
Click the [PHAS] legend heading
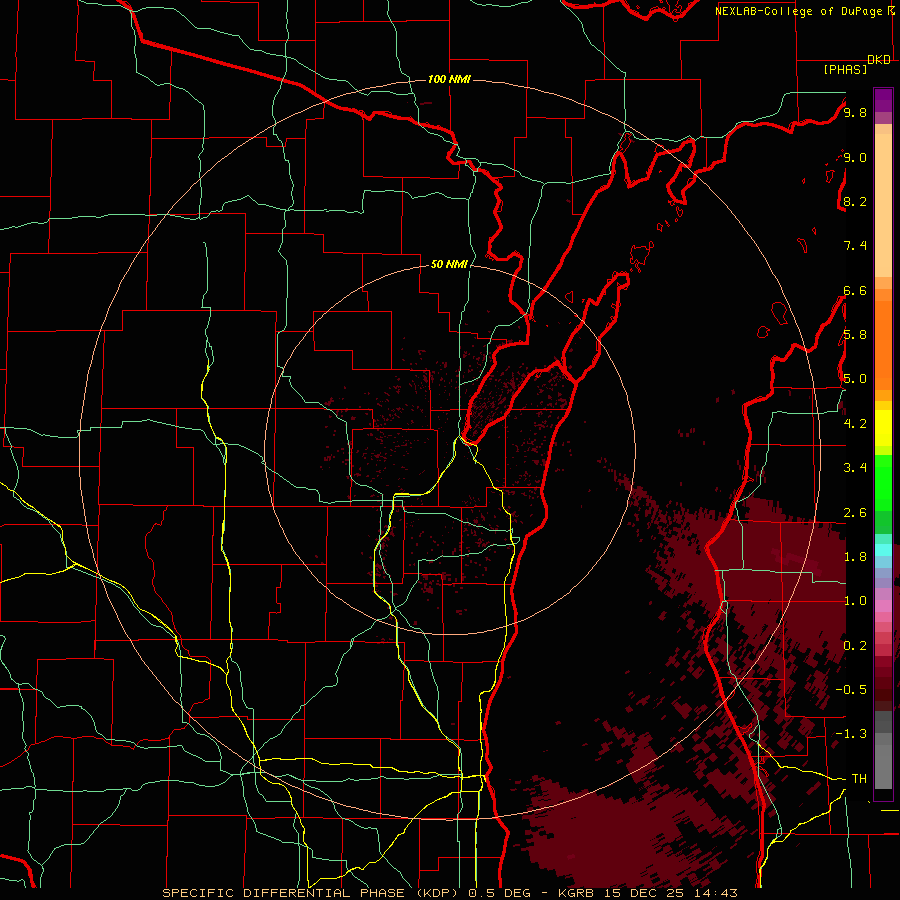[845, 69]
